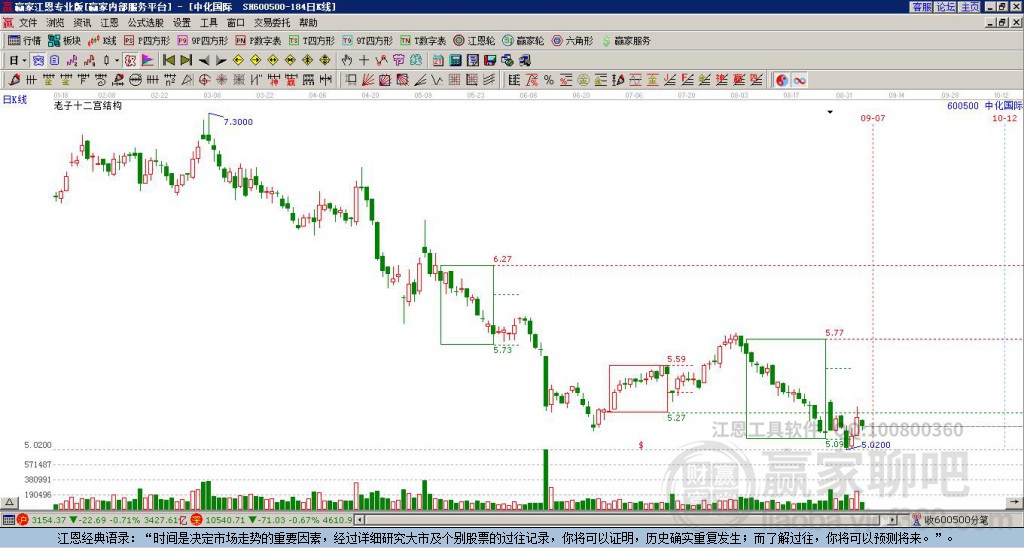Screen dimensions: 1024x548
Task: Open the 设置 menu
Action: click(x=182, y=23)
